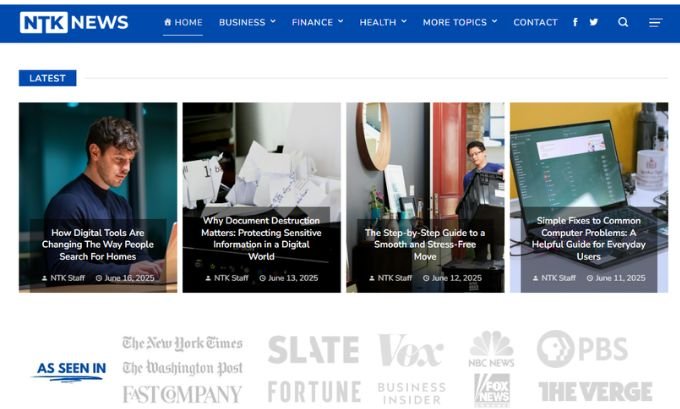
Task: Expand the More Topics dropdown menu
Action: pyautogui.click(x=460, y=22)
